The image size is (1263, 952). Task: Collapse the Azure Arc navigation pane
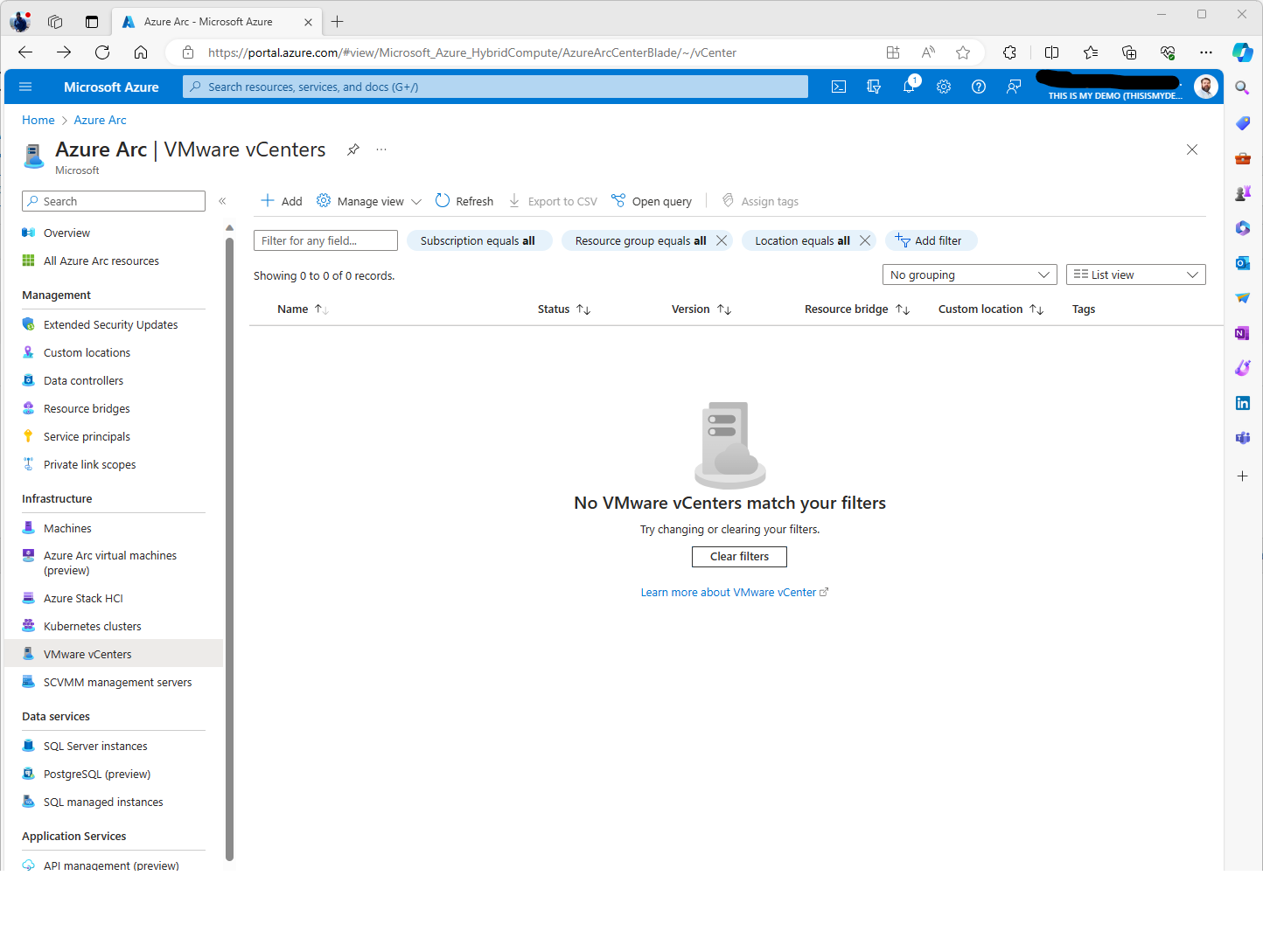(x=223, y=200)
